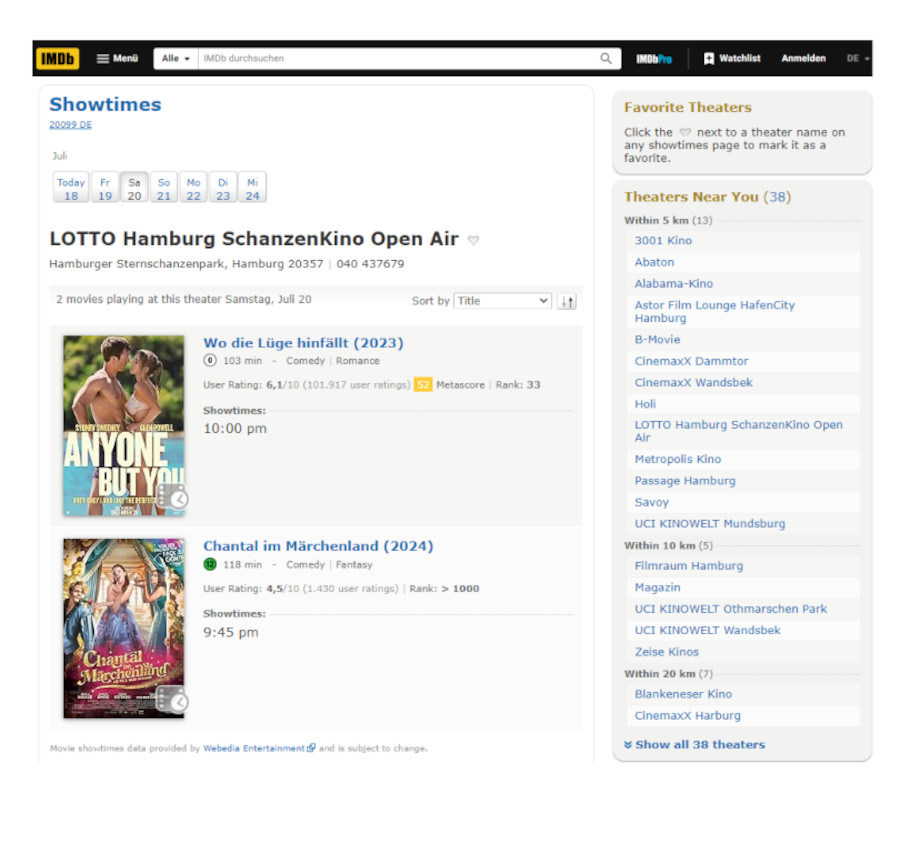
Task: Click watchlist ribbon on Anyone But You poster
Action: pyautogui.click(x=172, y=496)
